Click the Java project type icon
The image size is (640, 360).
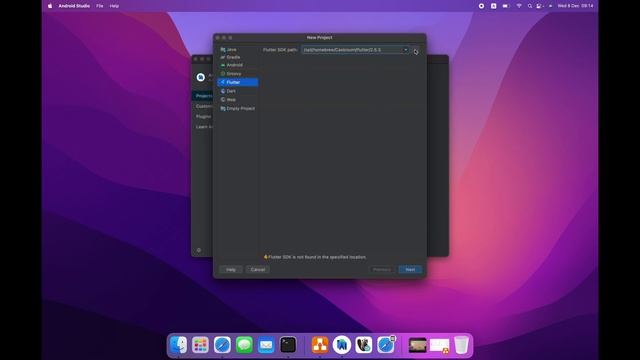pos(223,49)
